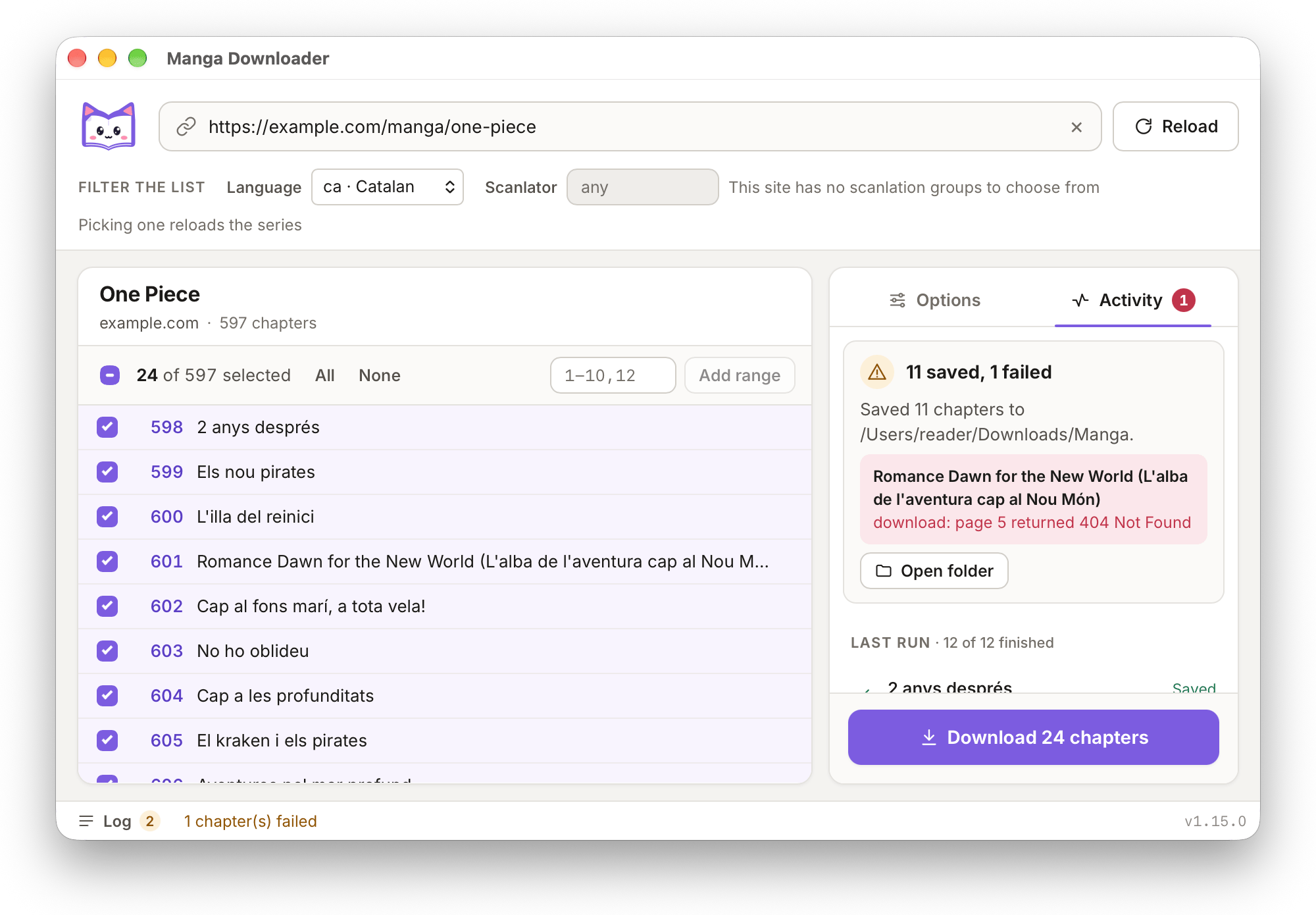The image size is (1316, 915).
Task: Reload the series
Action: pyautogui.click(x=1175, y=126)
